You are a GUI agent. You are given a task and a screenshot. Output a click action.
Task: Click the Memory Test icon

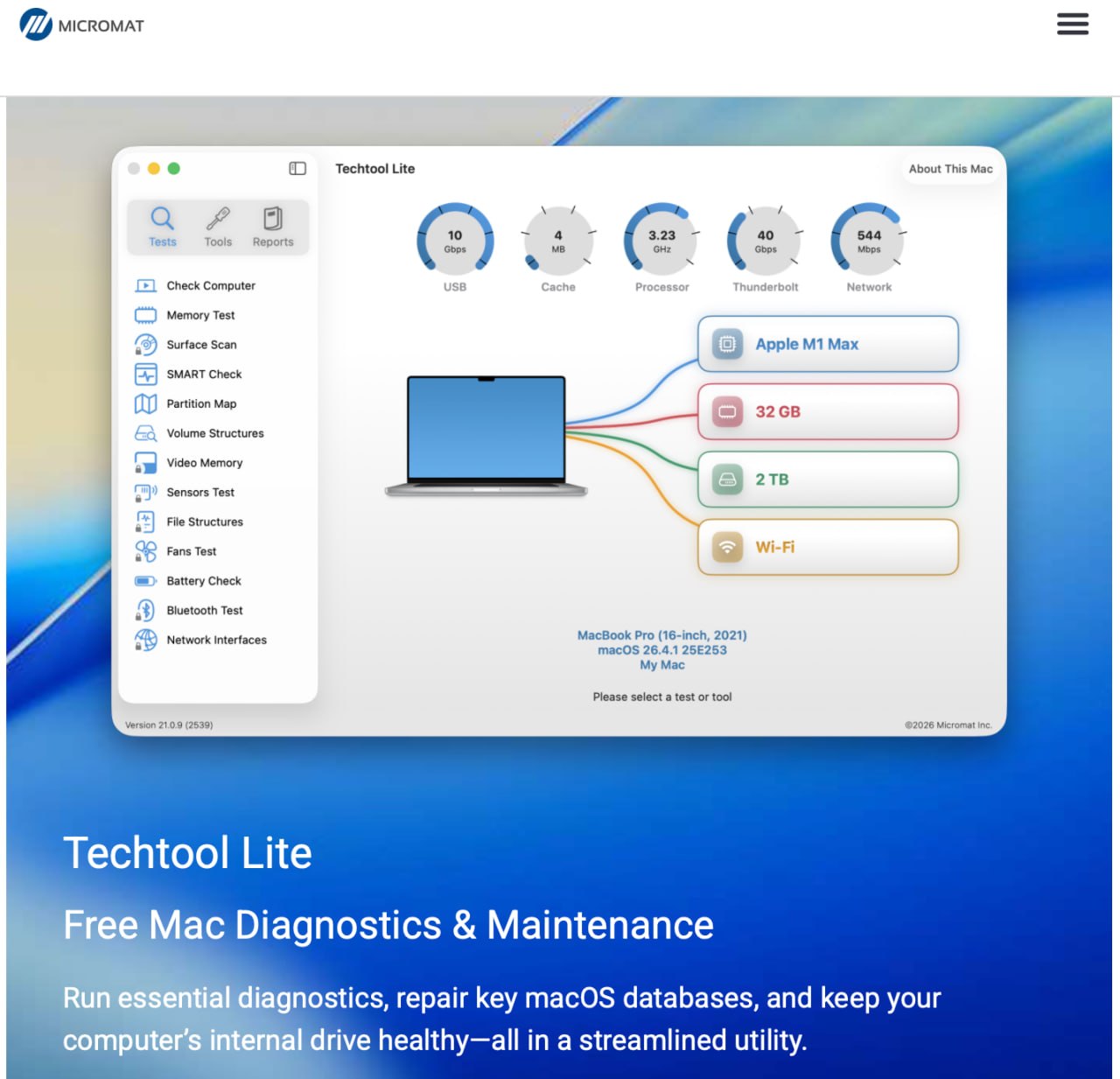pyautogui.click(x=146, y=315)
